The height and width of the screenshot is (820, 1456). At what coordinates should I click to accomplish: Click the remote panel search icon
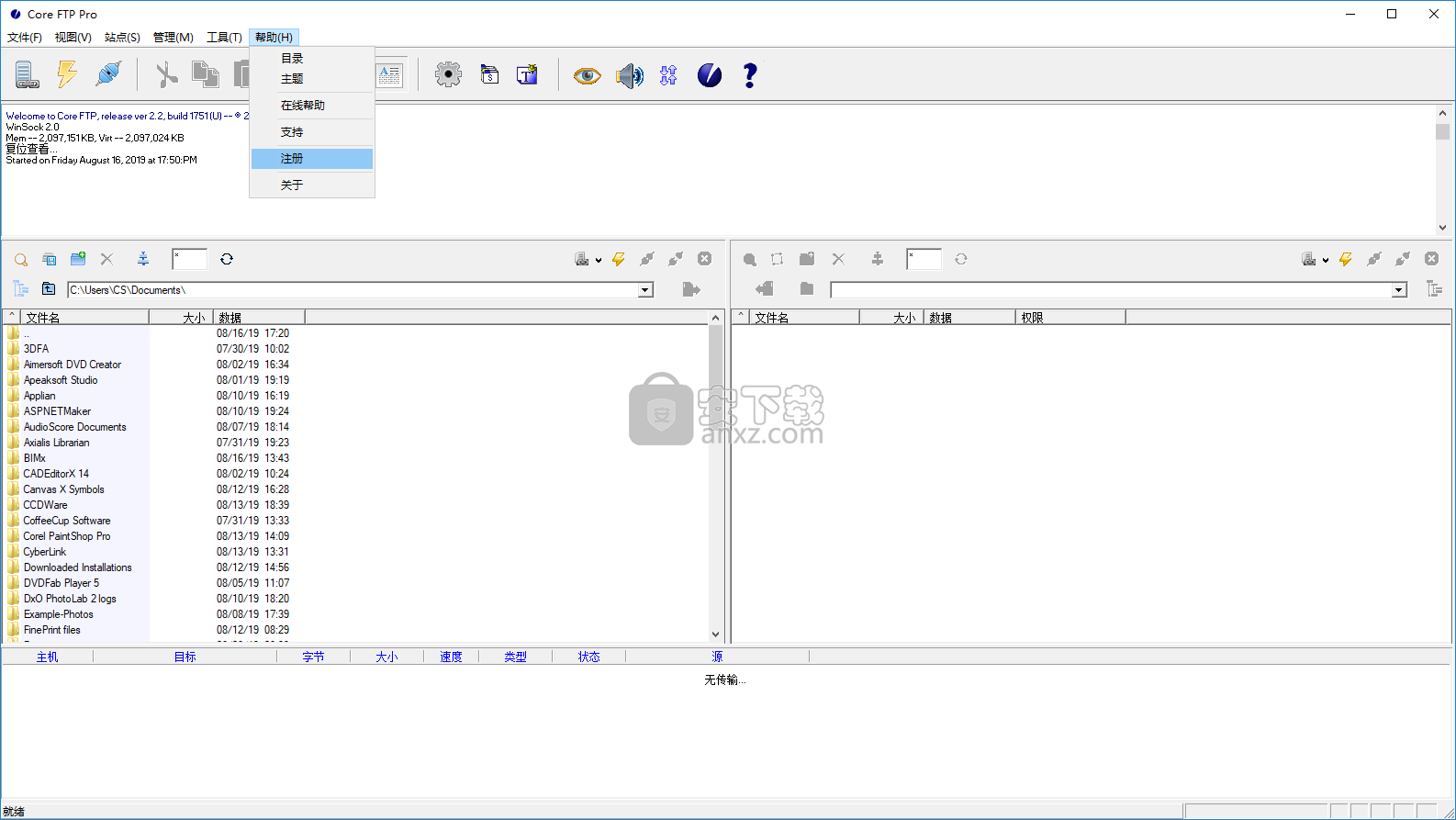point(750,260)
